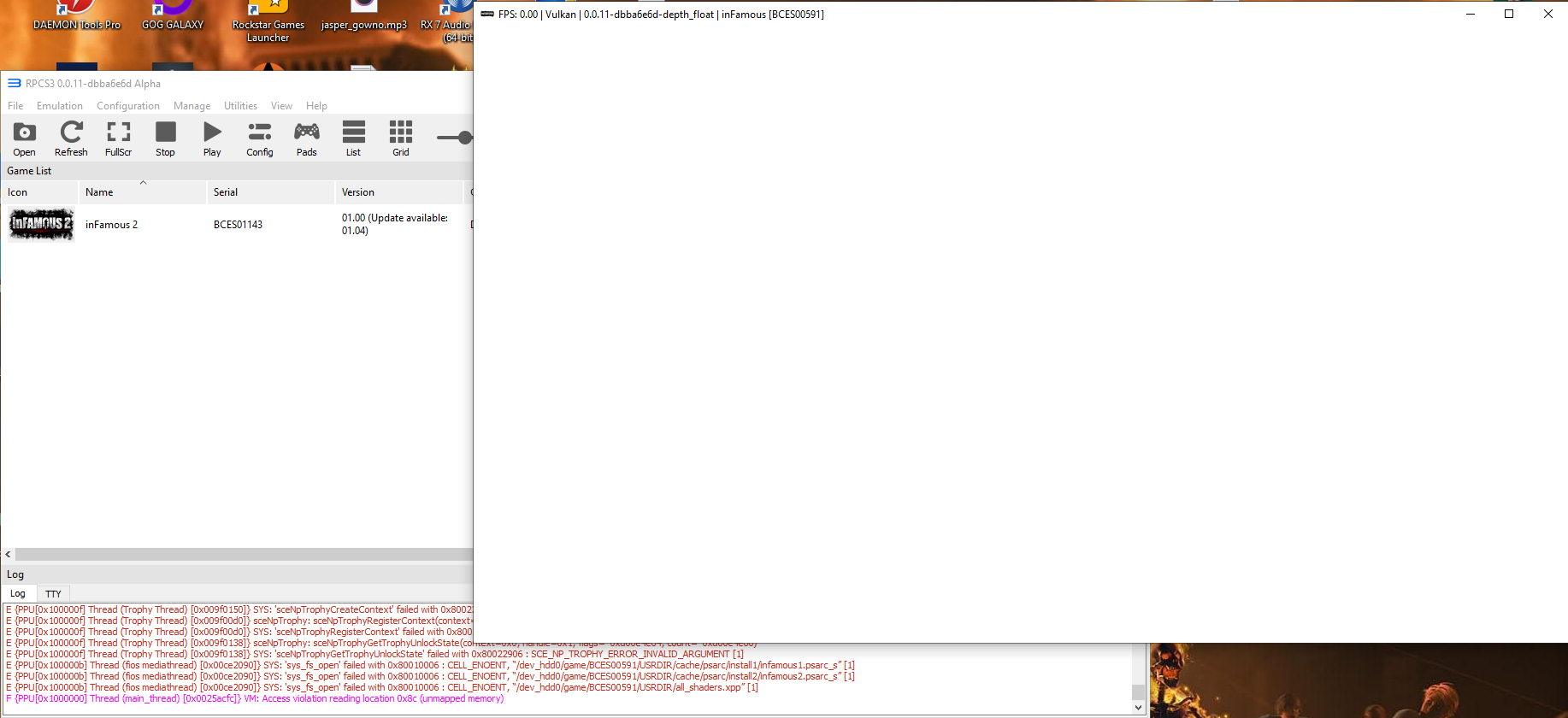Select the TTY tab
The image size is (1568, 718).
click(x=53, y=593)
